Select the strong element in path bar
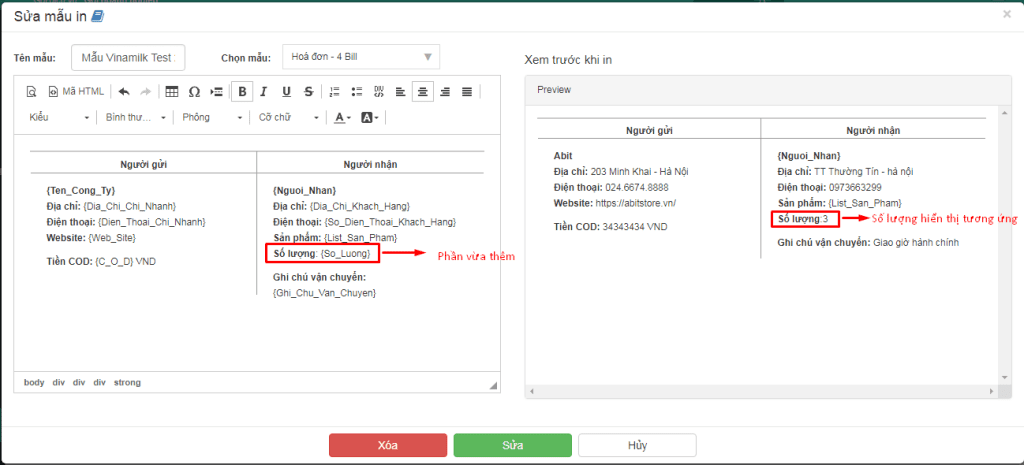The image size is (1024, 465). [x=127, y=383]
